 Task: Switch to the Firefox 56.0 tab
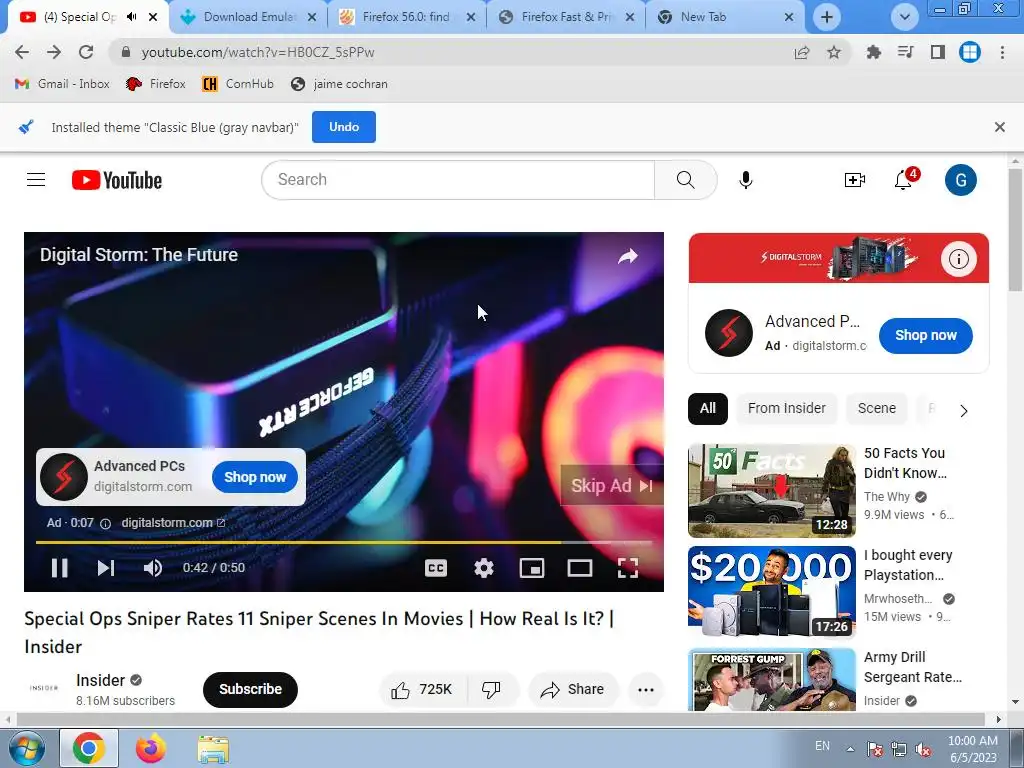[406, 17]
